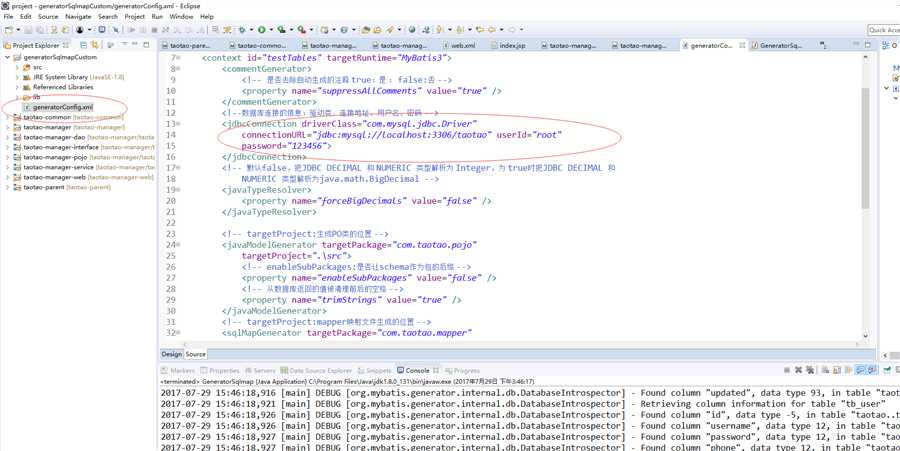Open the Servers view tab
Image resolution: width=900 pixels, height=451 pixels.
coord(261,371)
